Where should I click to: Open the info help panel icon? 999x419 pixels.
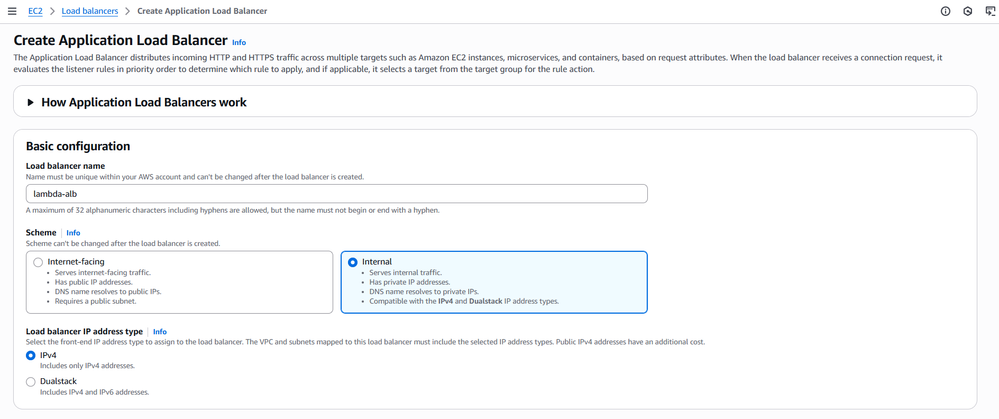tap(945, 11)
